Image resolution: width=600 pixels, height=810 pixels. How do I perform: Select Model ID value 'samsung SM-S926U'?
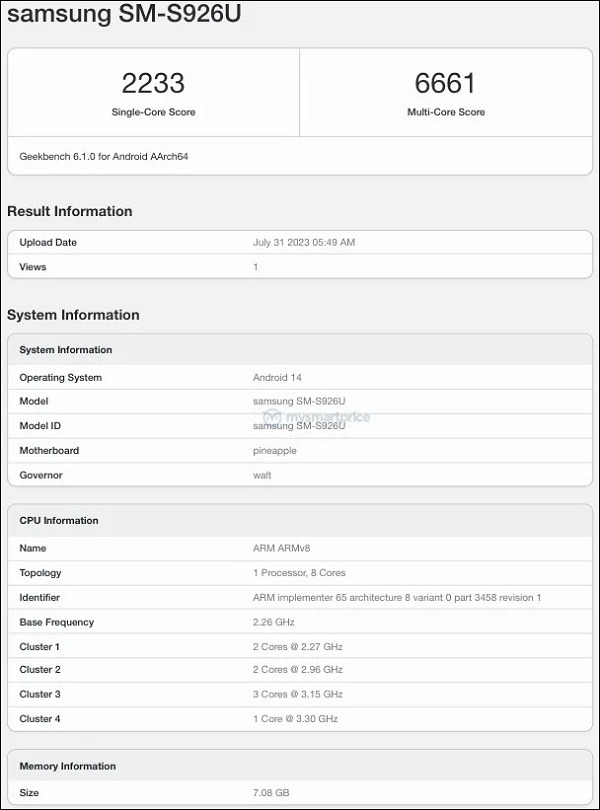coord(299,426)
